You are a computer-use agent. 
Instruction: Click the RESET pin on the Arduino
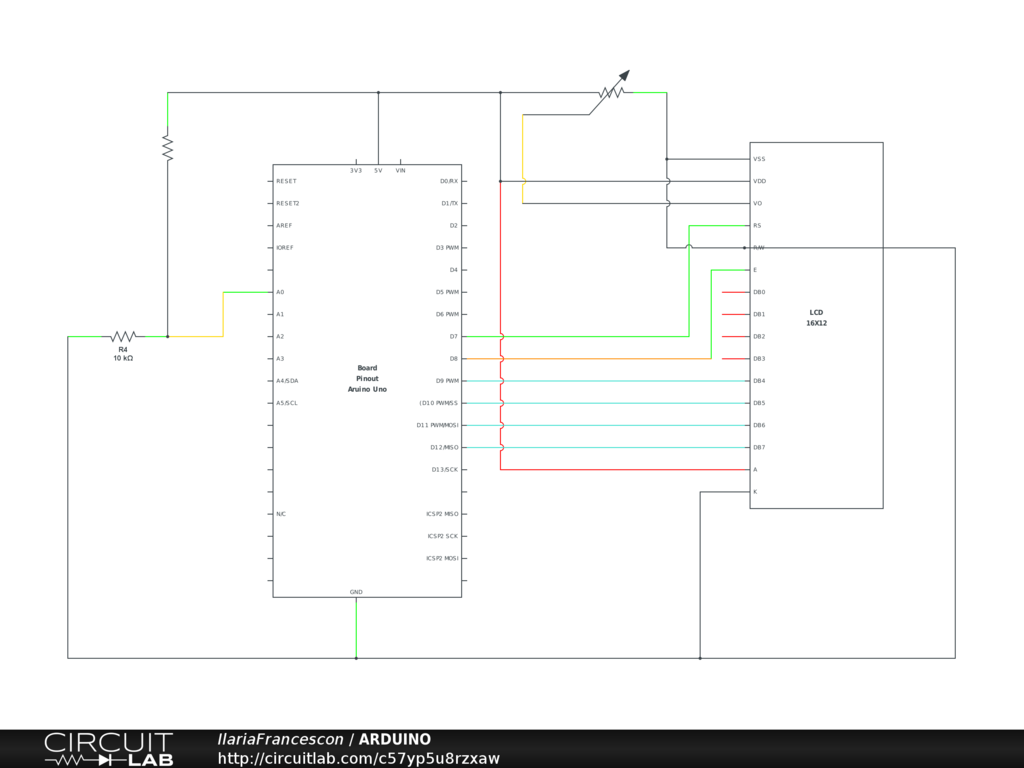[x=286, y=181]
